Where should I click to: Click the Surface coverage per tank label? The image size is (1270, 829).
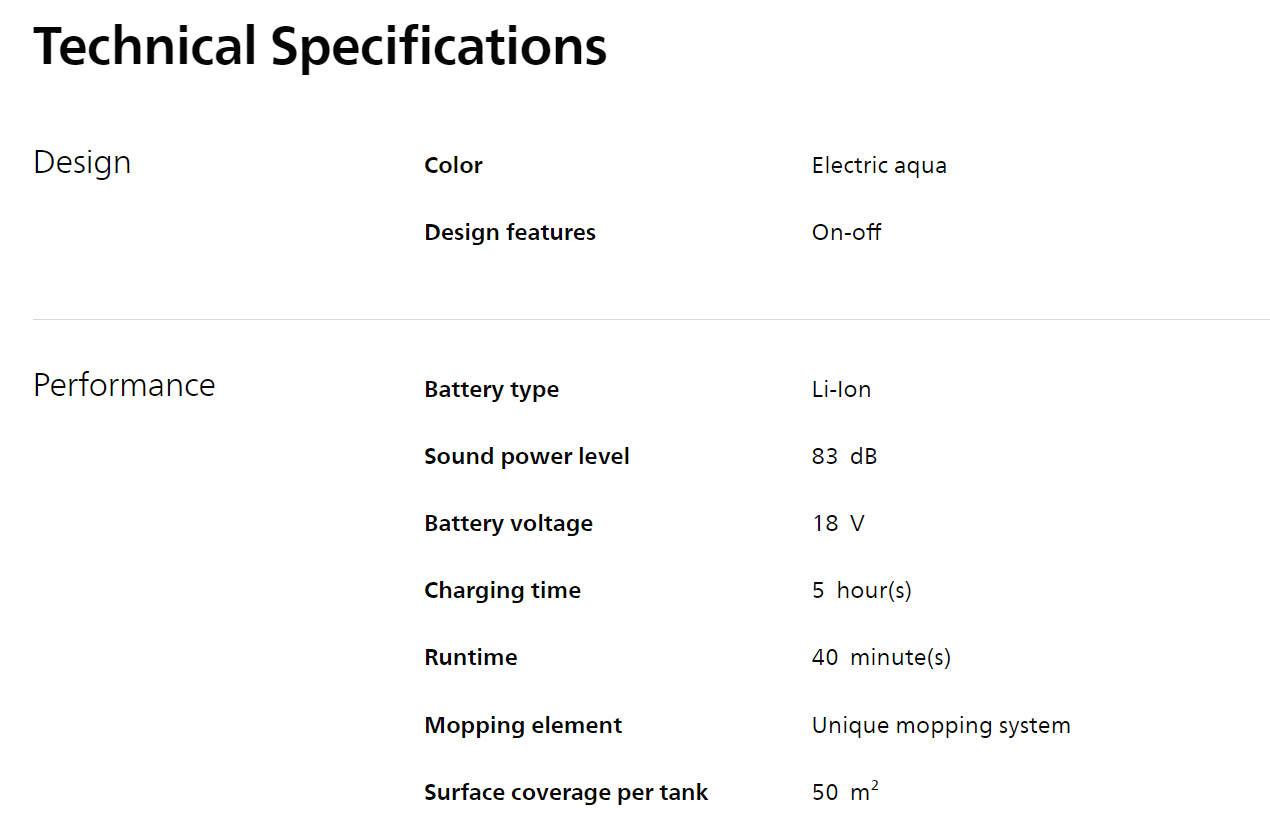click(x=566, y=792)
